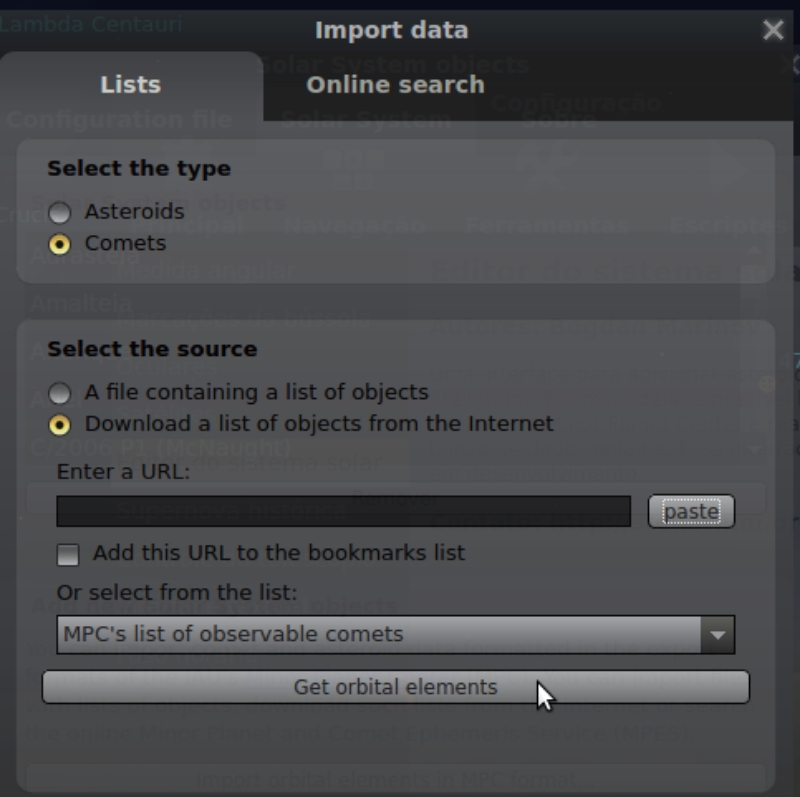Viewport: 800px width, 797px height.
Task: Select the Asteroids radio button
Action: pyautogui.click(x=60, y=212)
